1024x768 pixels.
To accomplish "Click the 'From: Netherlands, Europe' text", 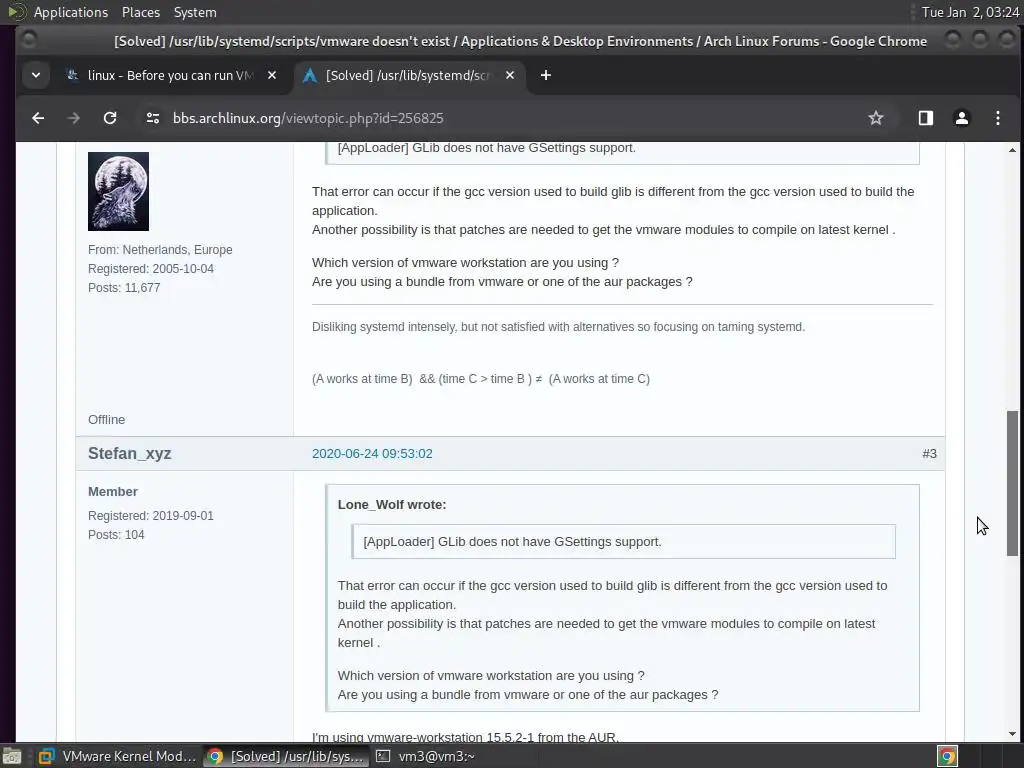I will pyautogui.click(x=160, y=250).
